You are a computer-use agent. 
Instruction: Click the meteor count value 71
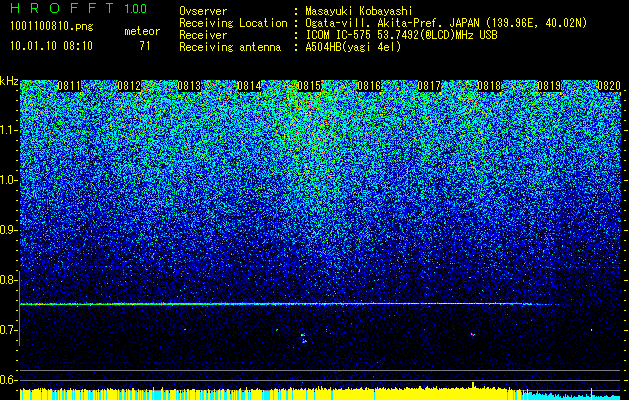[x=145, y=46]
